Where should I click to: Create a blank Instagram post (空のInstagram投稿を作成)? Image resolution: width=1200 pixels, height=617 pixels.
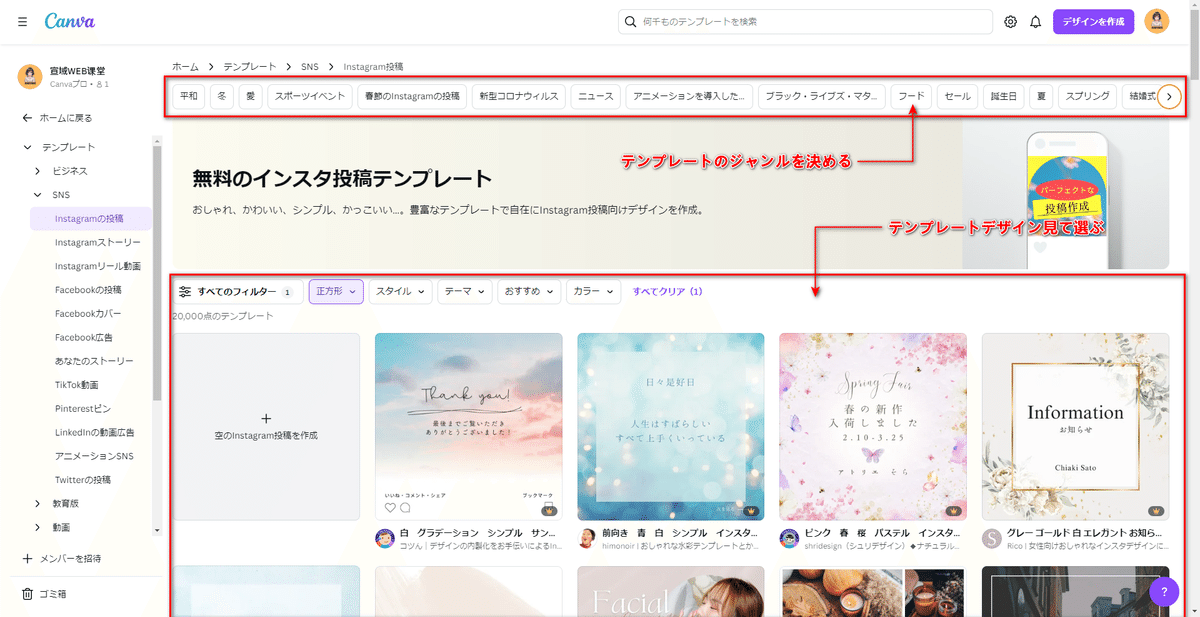266,427
